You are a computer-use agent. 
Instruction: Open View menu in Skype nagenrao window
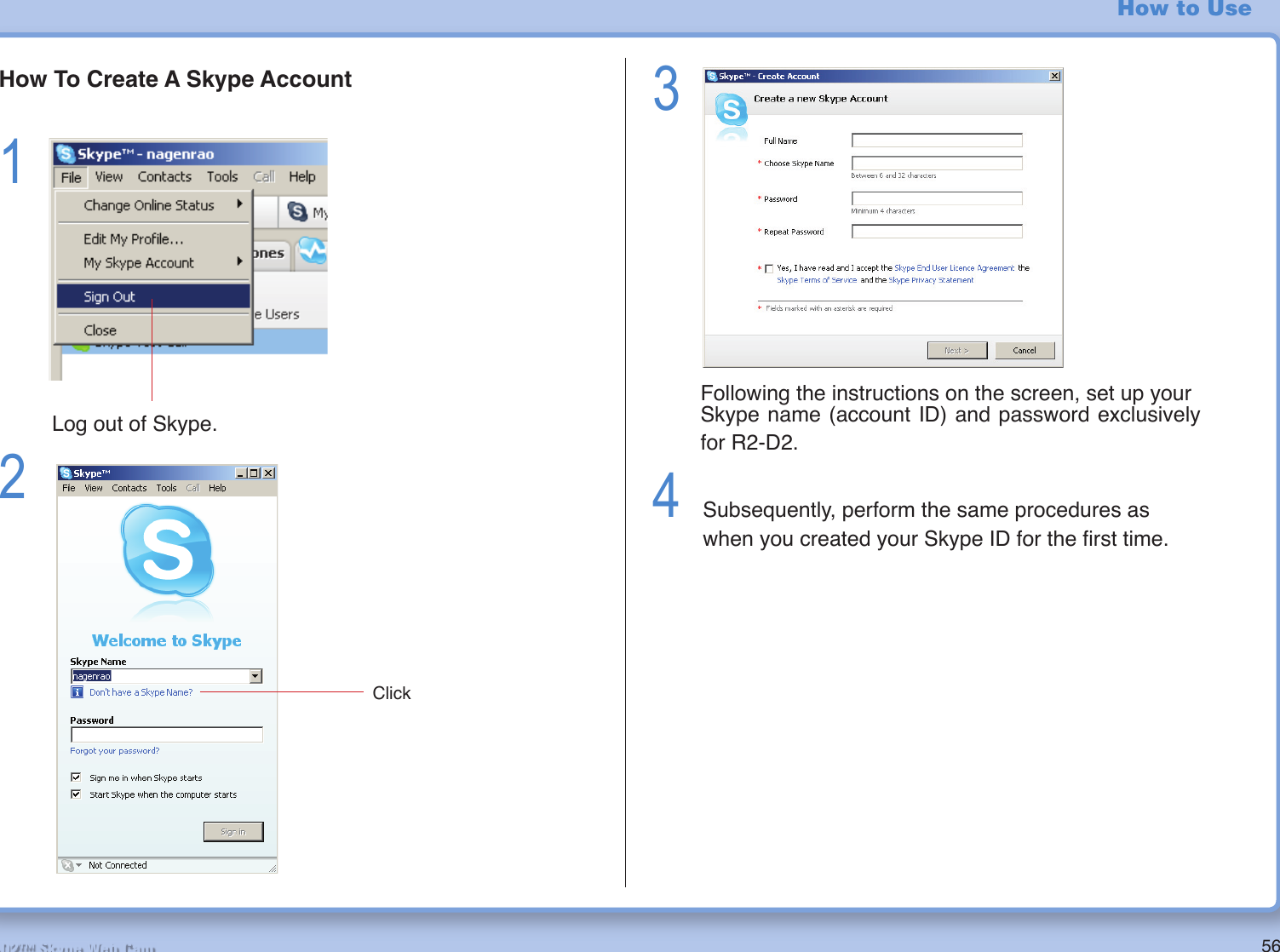(108, 177)
